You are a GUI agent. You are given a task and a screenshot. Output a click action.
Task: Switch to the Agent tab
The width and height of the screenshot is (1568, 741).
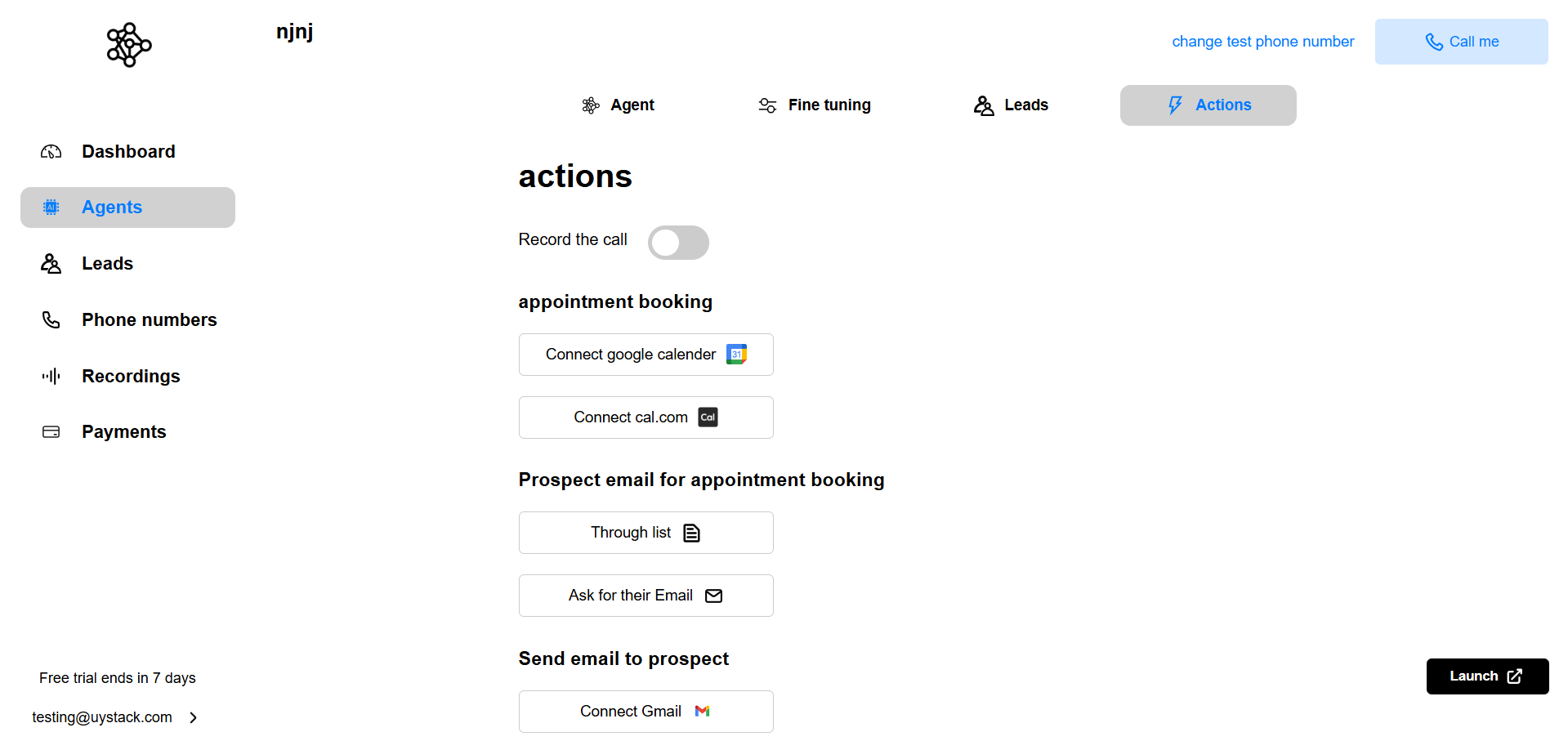pos(618,105)
